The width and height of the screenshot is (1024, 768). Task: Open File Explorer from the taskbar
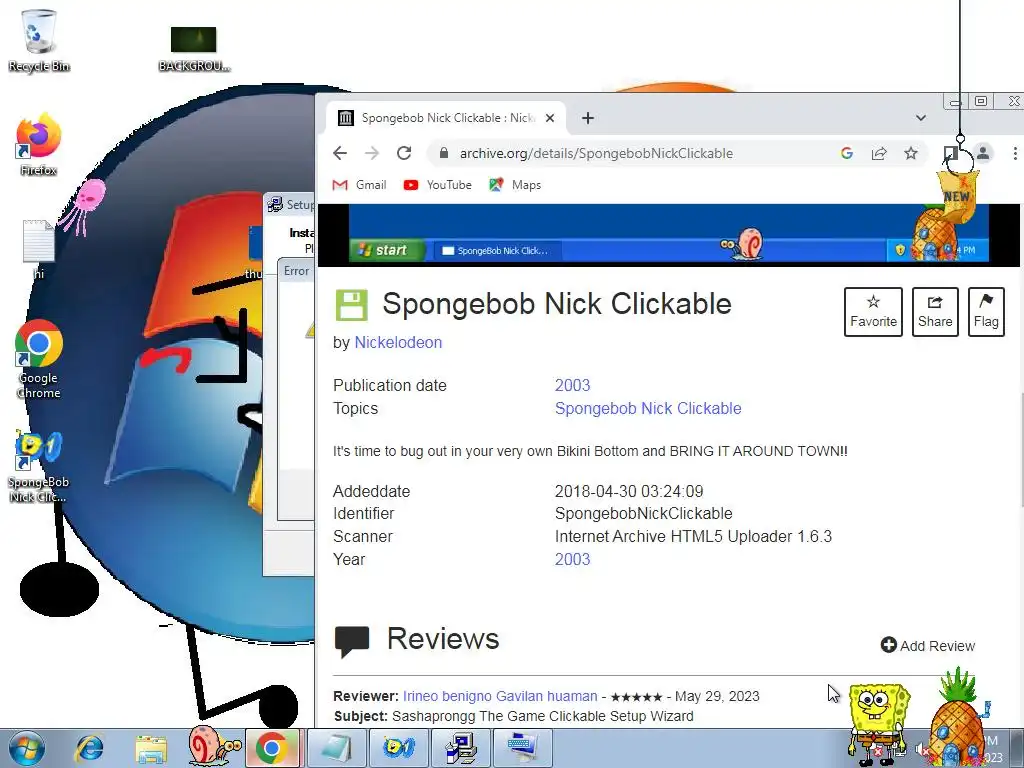click(150, 748)
